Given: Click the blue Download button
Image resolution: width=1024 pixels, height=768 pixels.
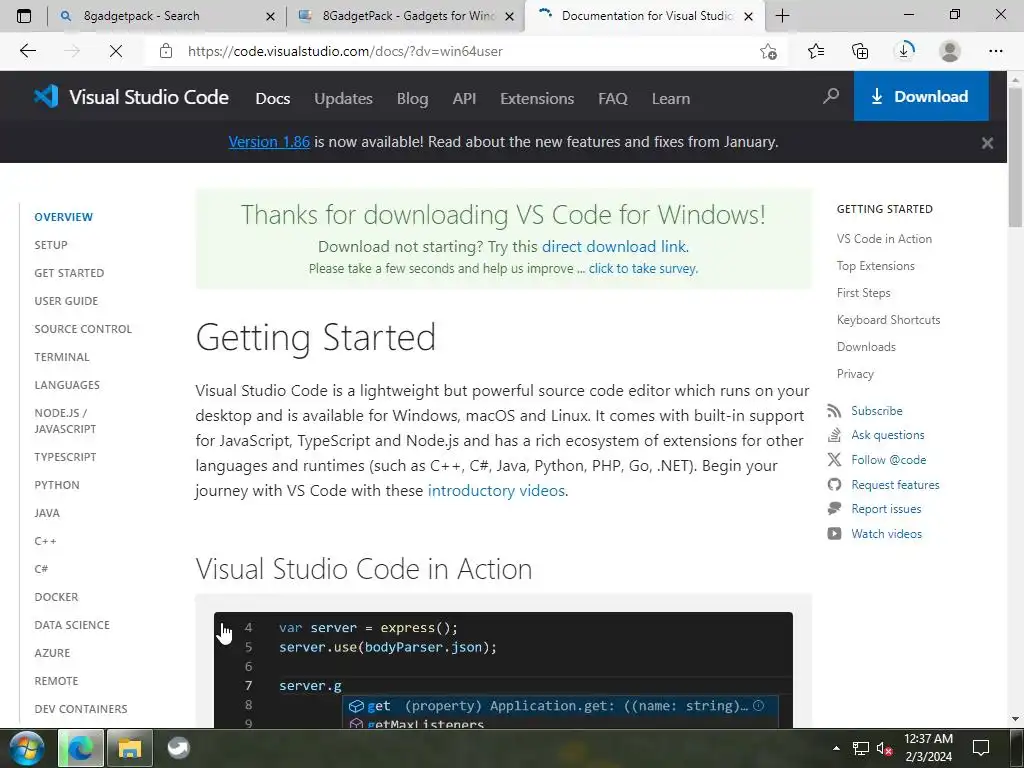Looking at the screenshot, I should (921, 97).
